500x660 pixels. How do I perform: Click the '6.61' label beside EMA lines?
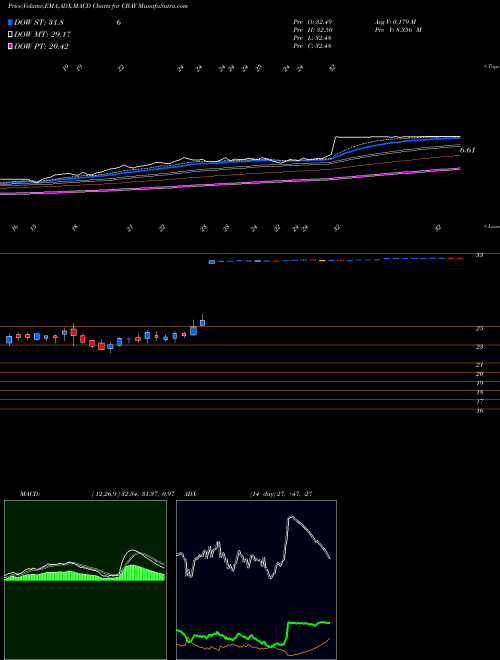point(468,150)
